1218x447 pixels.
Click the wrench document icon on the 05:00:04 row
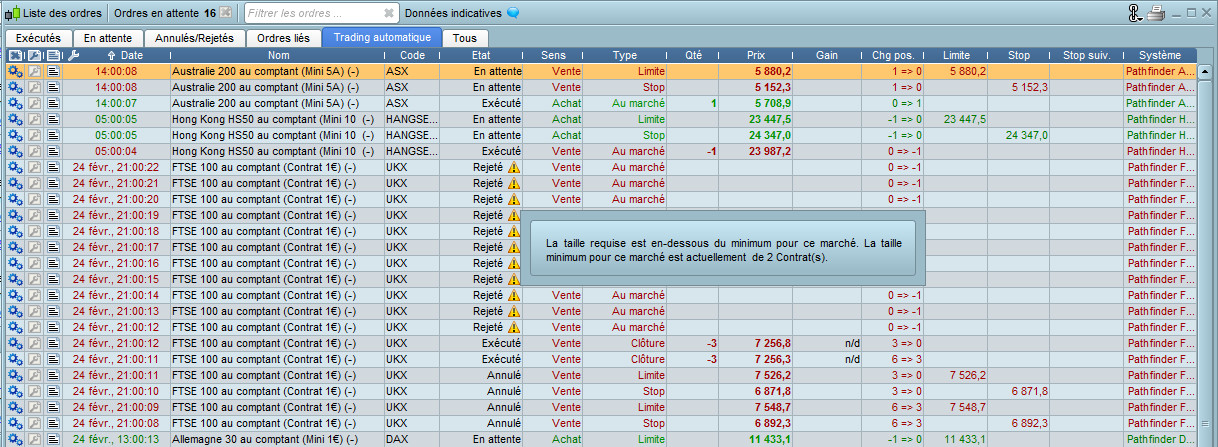34,151
